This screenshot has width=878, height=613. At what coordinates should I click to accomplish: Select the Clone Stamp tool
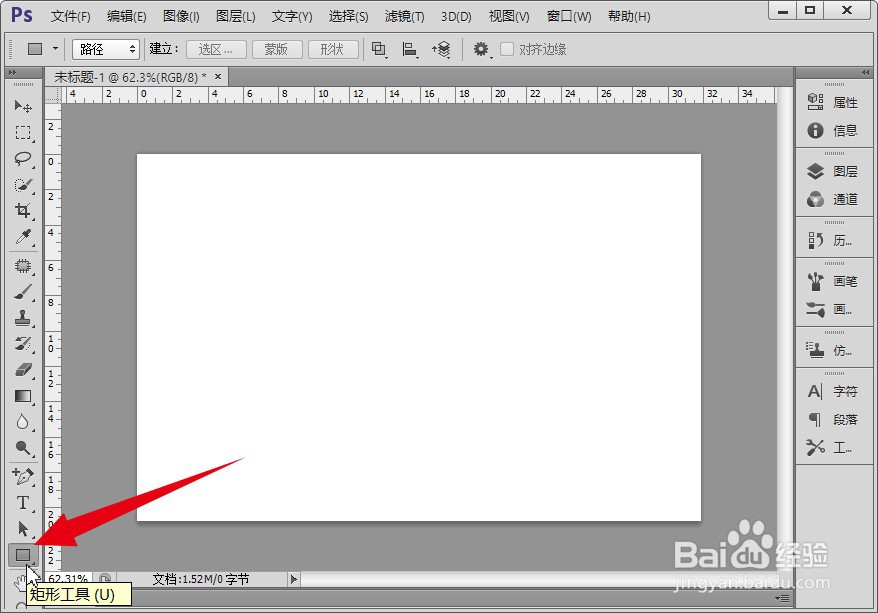click(23, 318)
